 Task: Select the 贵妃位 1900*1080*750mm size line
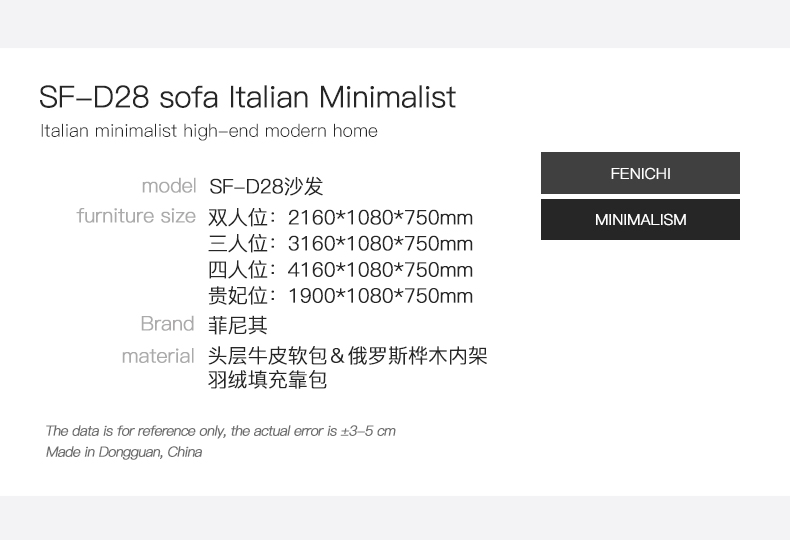coord(340,296)
